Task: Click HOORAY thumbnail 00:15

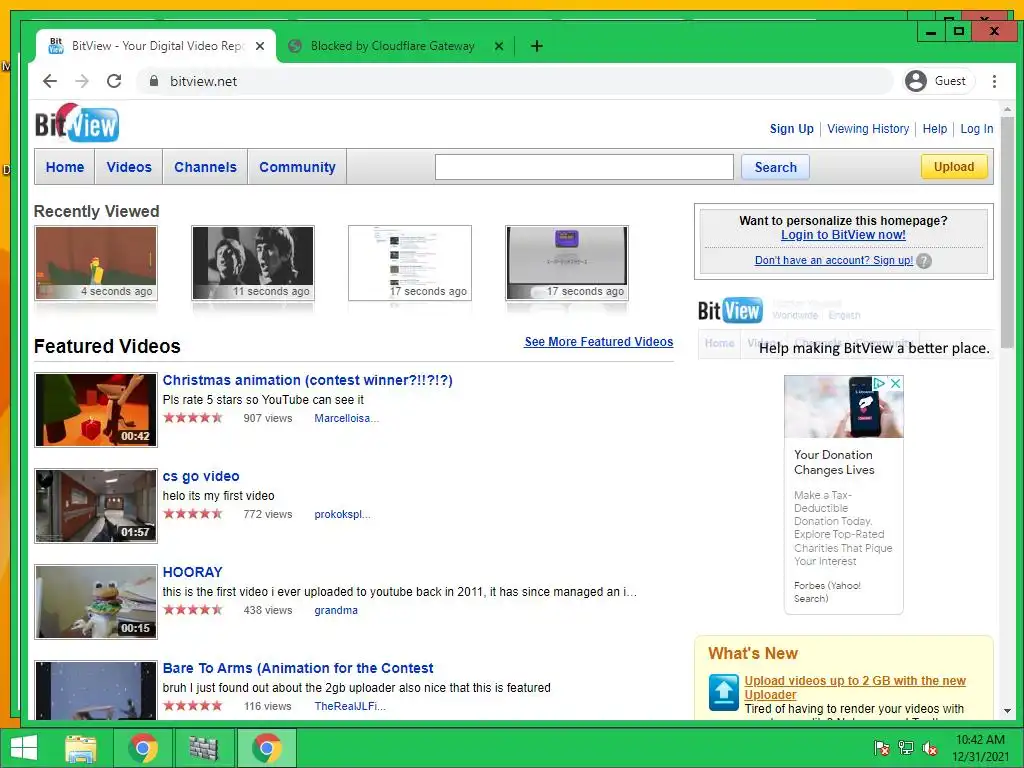Action: coord(96,602)
